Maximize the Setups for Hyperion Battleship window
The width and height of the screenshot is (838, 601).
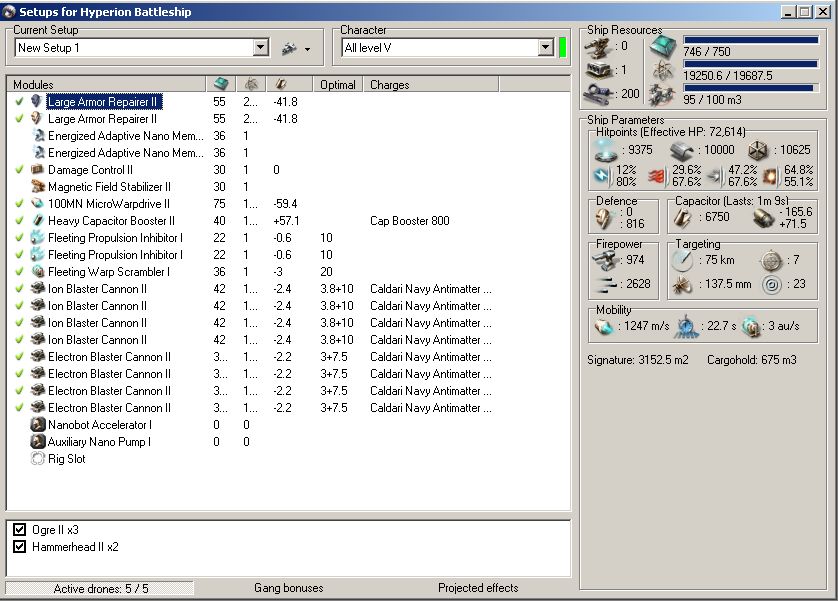tap(805, 11)
